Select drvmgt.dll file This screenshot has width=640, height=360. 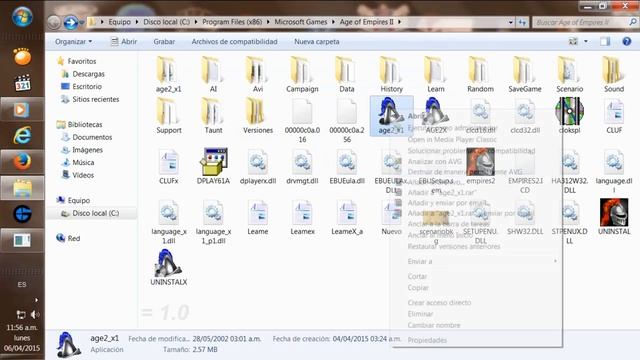click(x=302, y=167)
